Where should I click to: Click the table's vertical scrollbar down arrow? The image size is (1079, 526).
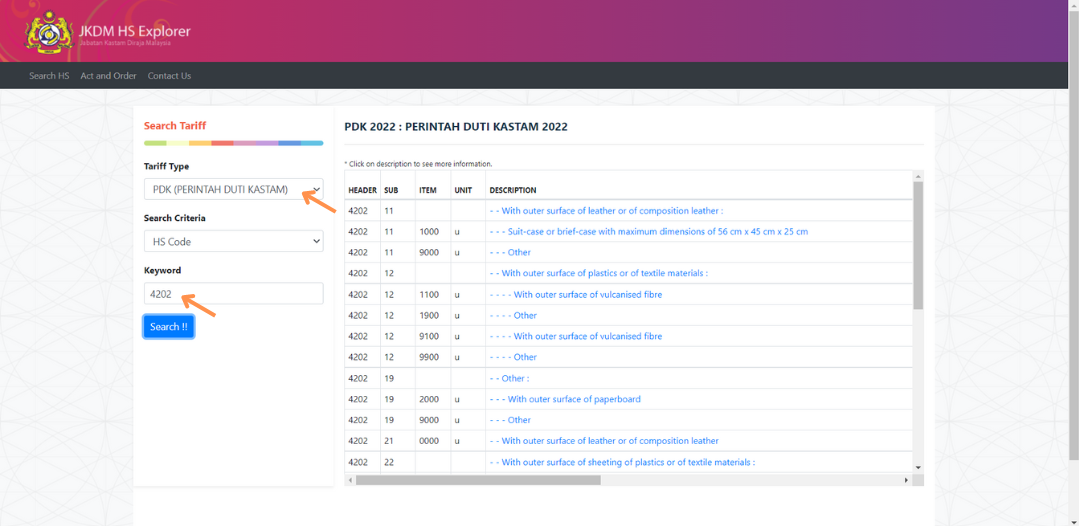click(x=918, y=467)
